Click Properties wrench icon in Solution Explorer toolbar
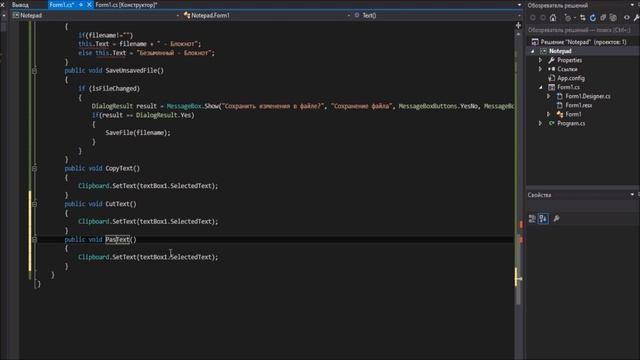Screen dimensions: 640x360 click(637, 18)
